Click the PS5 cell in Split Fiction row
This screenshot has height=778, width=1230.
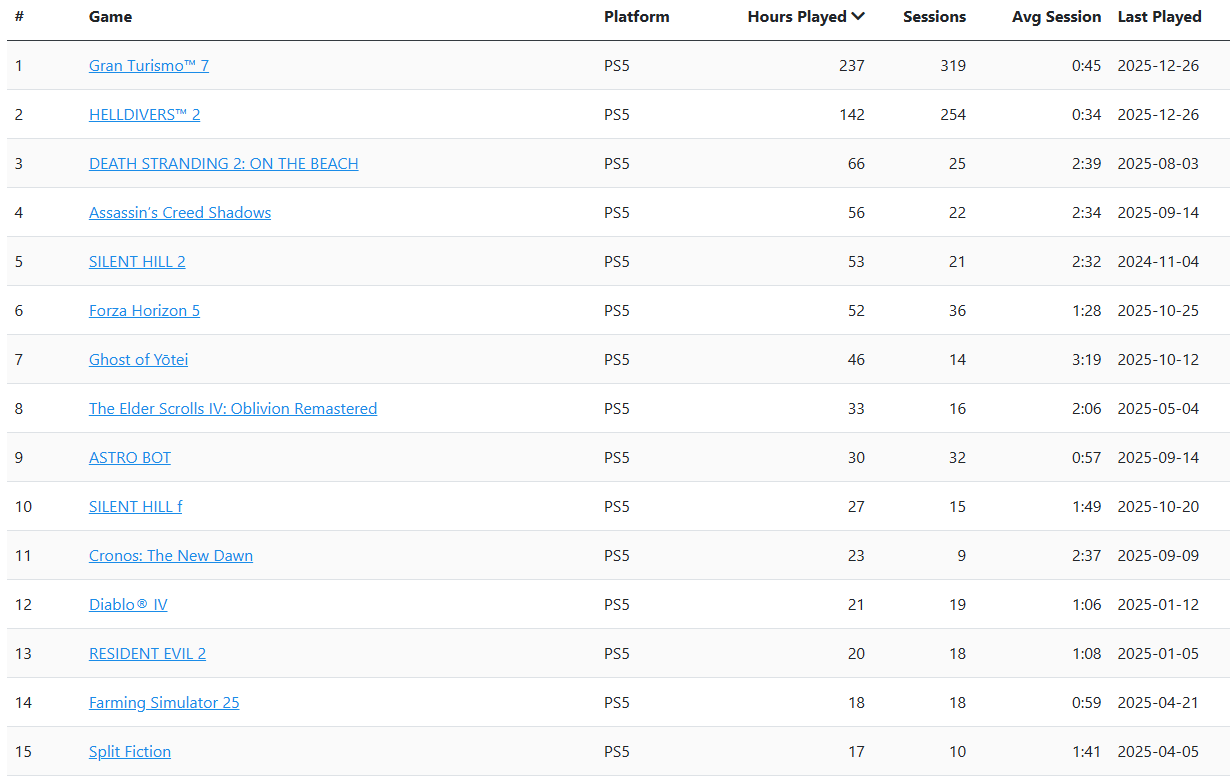617,752
